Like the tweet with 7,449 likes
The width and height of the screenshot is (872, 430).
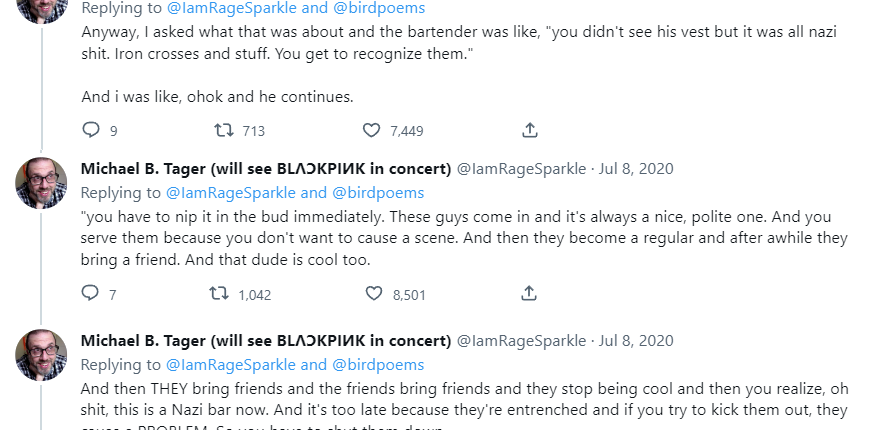point(372,130)
